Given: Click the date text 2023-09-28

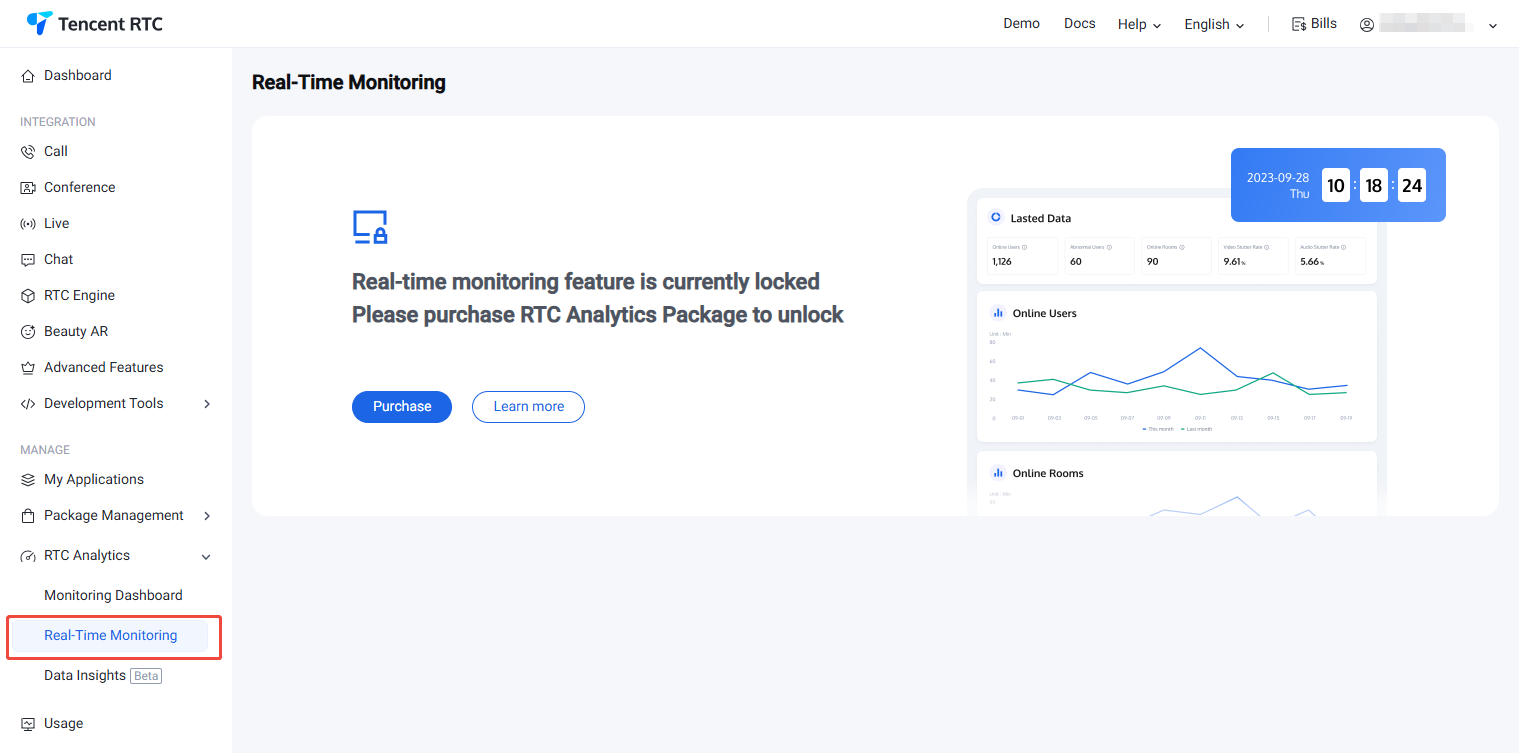Looking at the screenshot, I should point(1278,178).
